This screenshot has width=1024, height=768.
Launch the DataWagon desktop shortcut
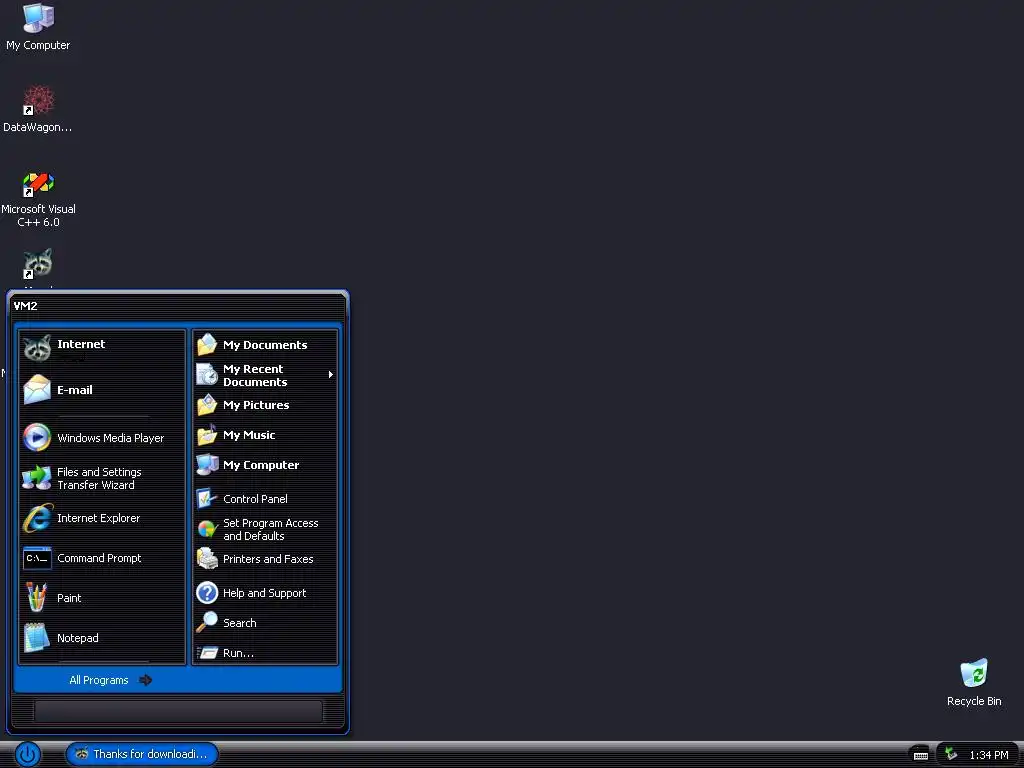pyautogui.click(x=38, y=109)
